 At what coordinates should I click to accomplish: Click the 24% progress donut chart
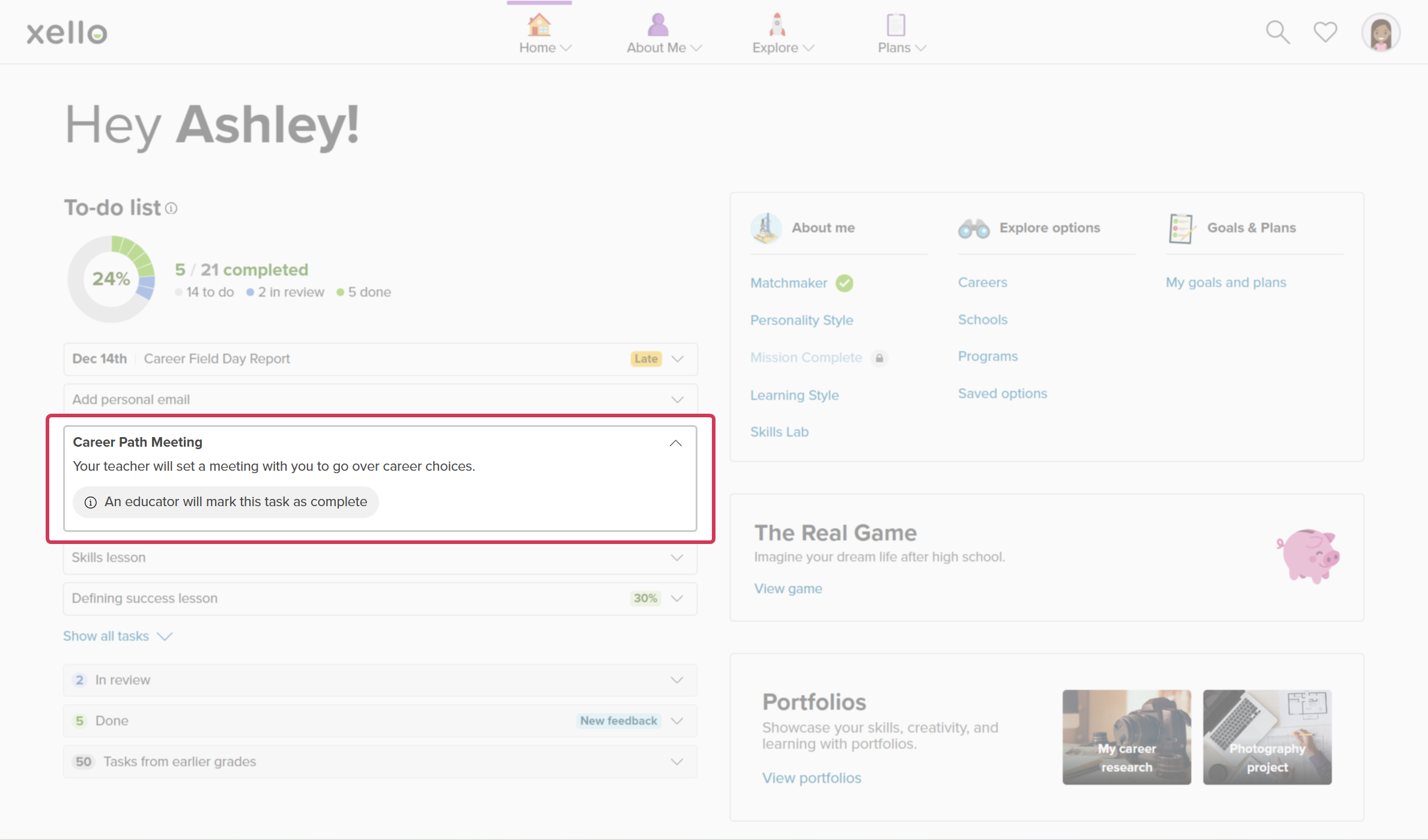[111, 279]
